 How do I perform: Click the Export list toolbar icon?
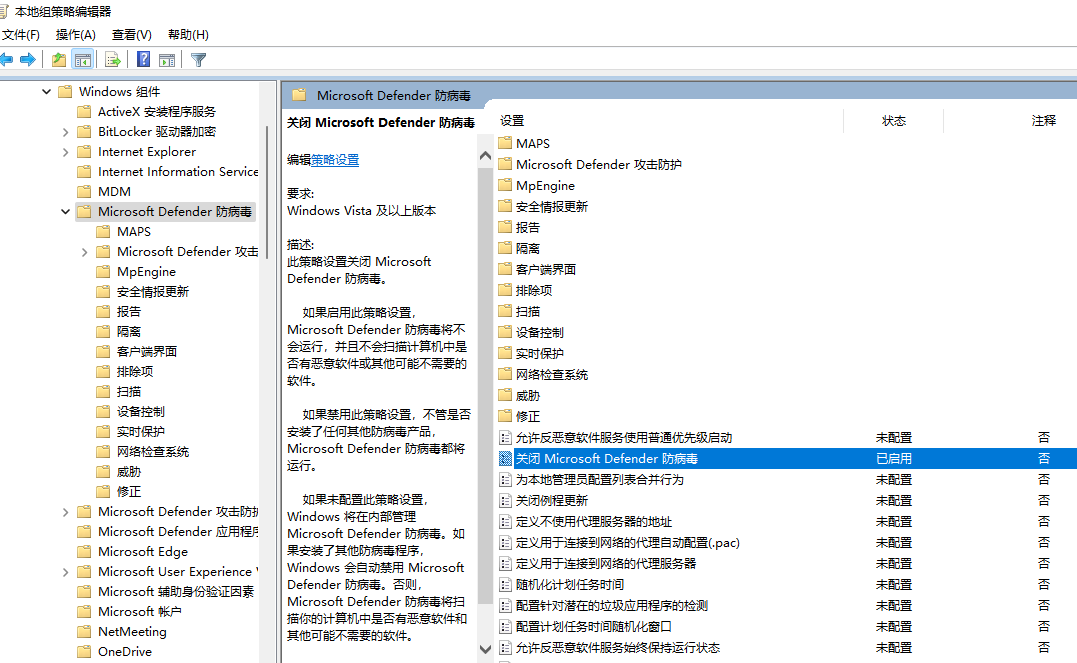point(113,60)
